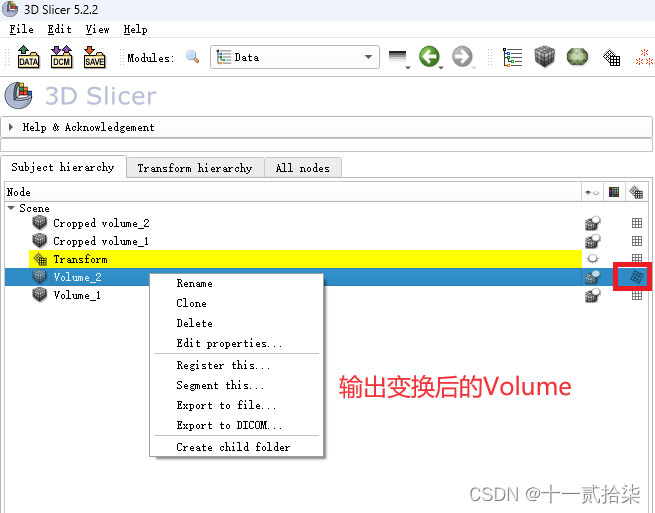Open the module history dropdown icon
The width and height of the screenshot is (655, 513).
point(399,58)
